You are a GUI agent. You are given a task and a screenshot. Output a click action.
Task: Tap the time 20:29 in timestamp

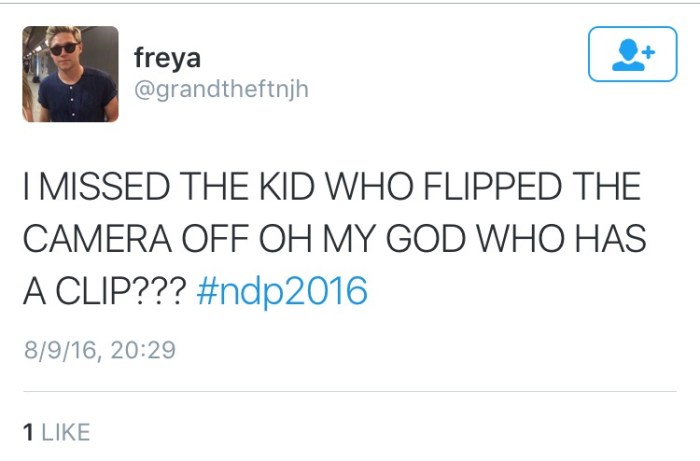143,349
